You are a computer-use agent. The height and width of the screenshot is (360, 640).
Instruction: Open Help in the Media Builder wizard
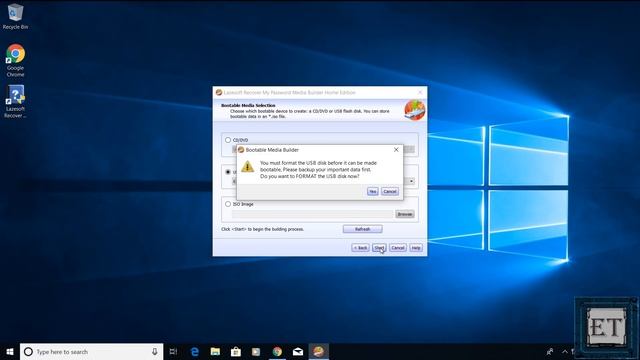[x=416, y=248]
